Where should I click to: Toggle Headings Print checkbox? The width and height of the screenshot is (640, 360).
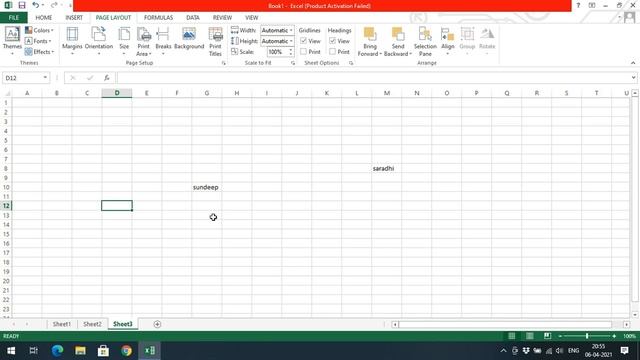332,52
